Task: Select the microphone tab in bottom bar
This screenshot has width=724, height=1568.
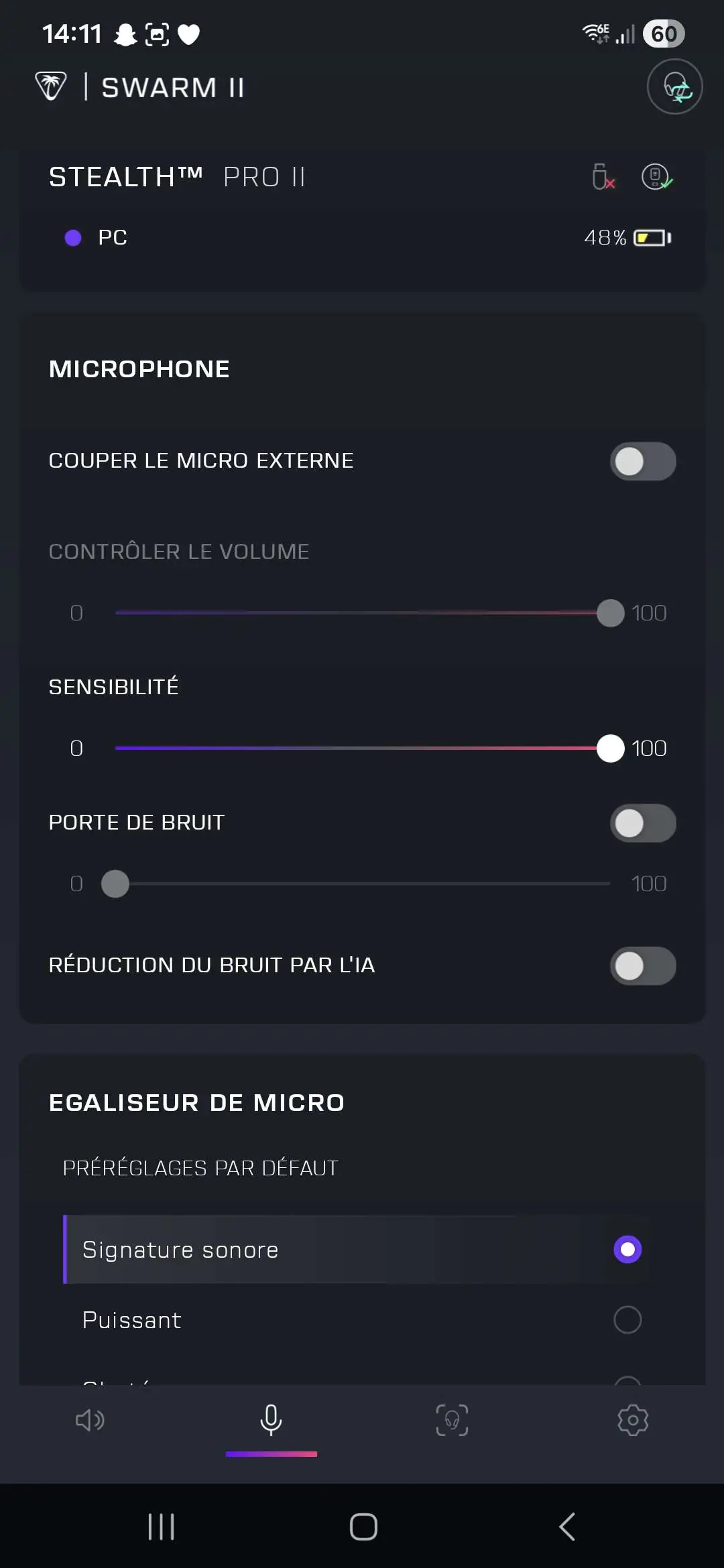Action: click(x=271, y=1420)
